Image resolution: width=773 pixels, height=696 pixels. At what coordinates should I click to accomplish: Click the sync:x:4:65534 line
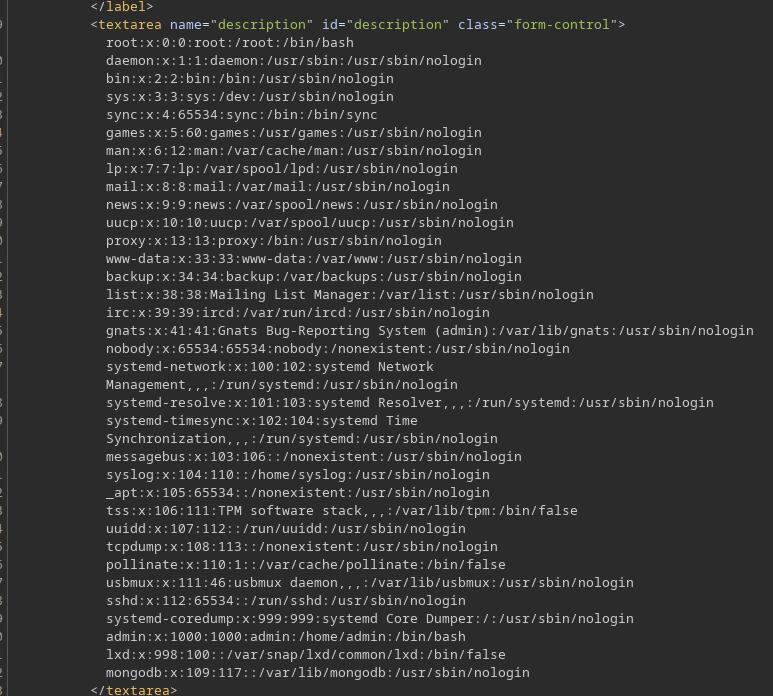coord(242,115)
